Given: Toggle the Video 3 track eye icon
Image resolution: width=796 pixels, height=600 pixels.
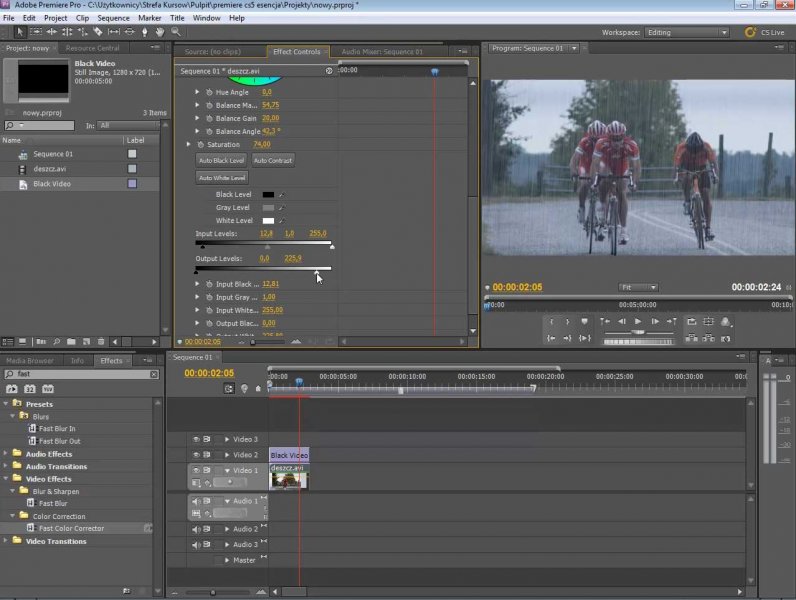Looking at the screenshot, I should pyautogui.click(x=195, y=439).
